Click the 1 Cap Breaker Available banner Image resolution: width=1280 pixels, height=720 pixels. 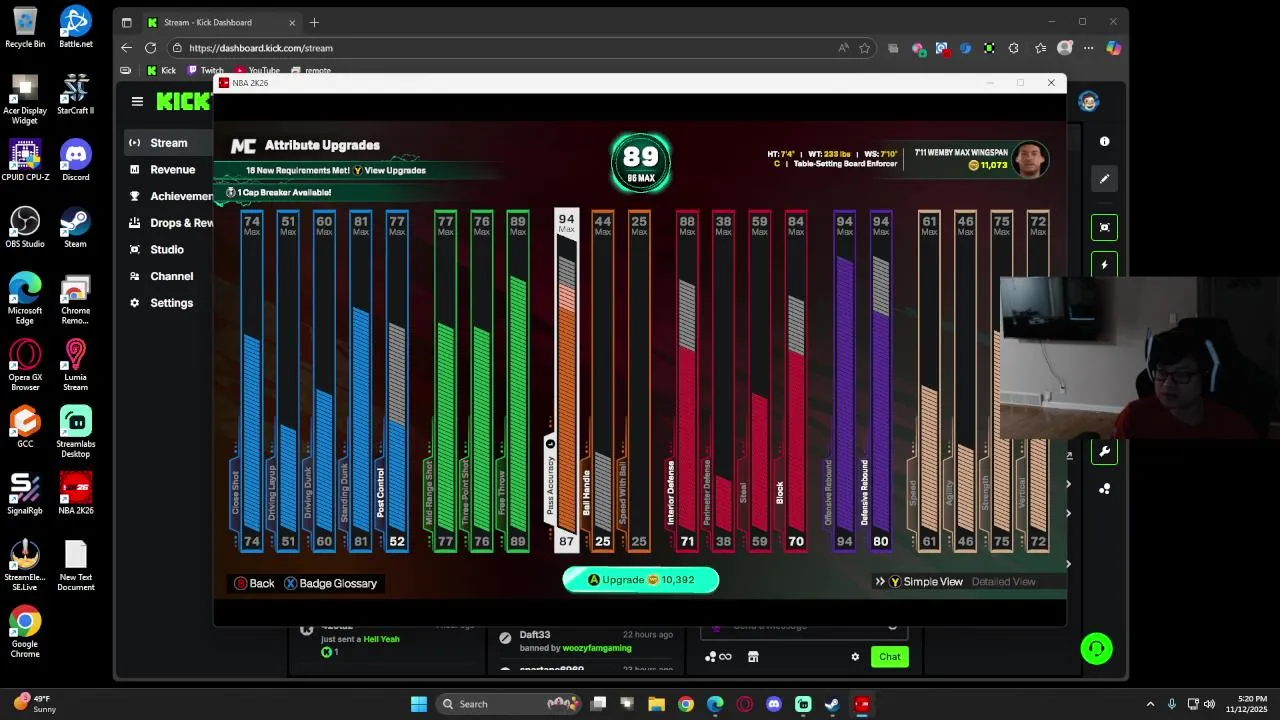279,192
